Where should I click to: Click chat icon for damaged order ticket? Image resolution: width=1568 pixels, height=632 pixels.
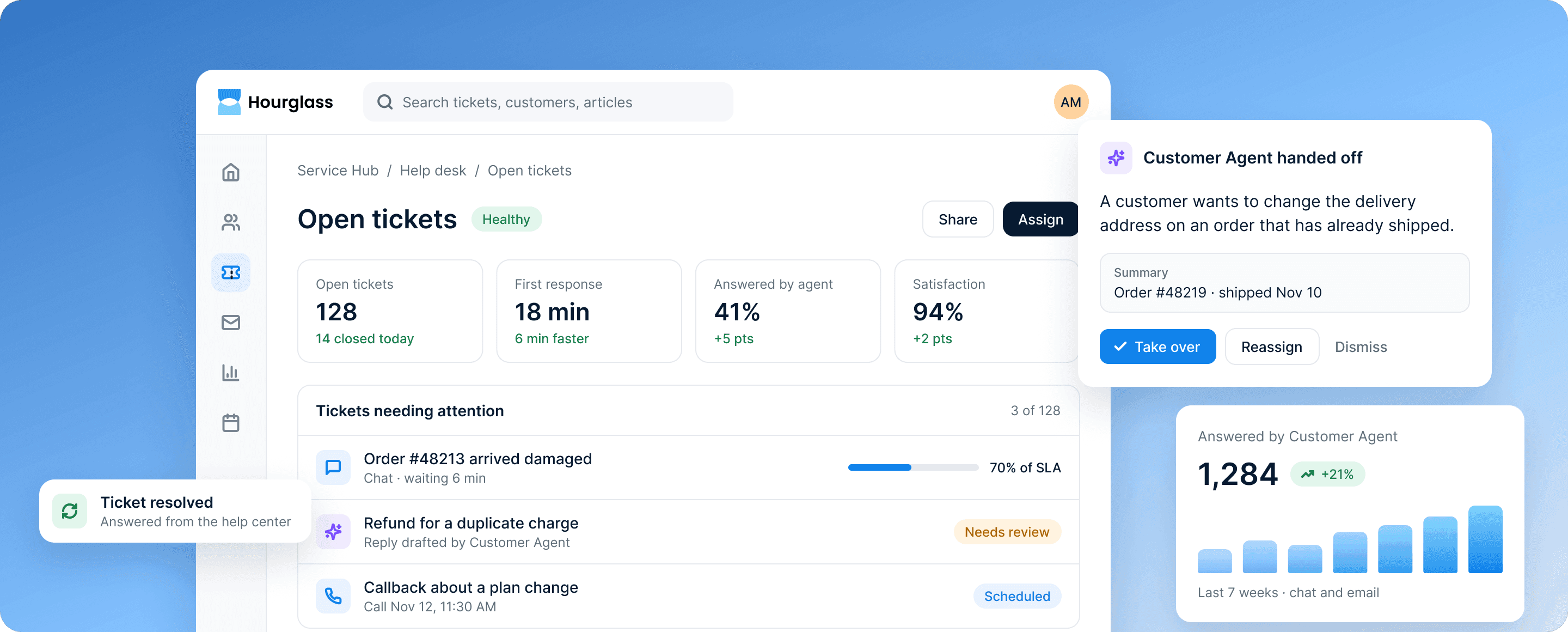point(333,467)
